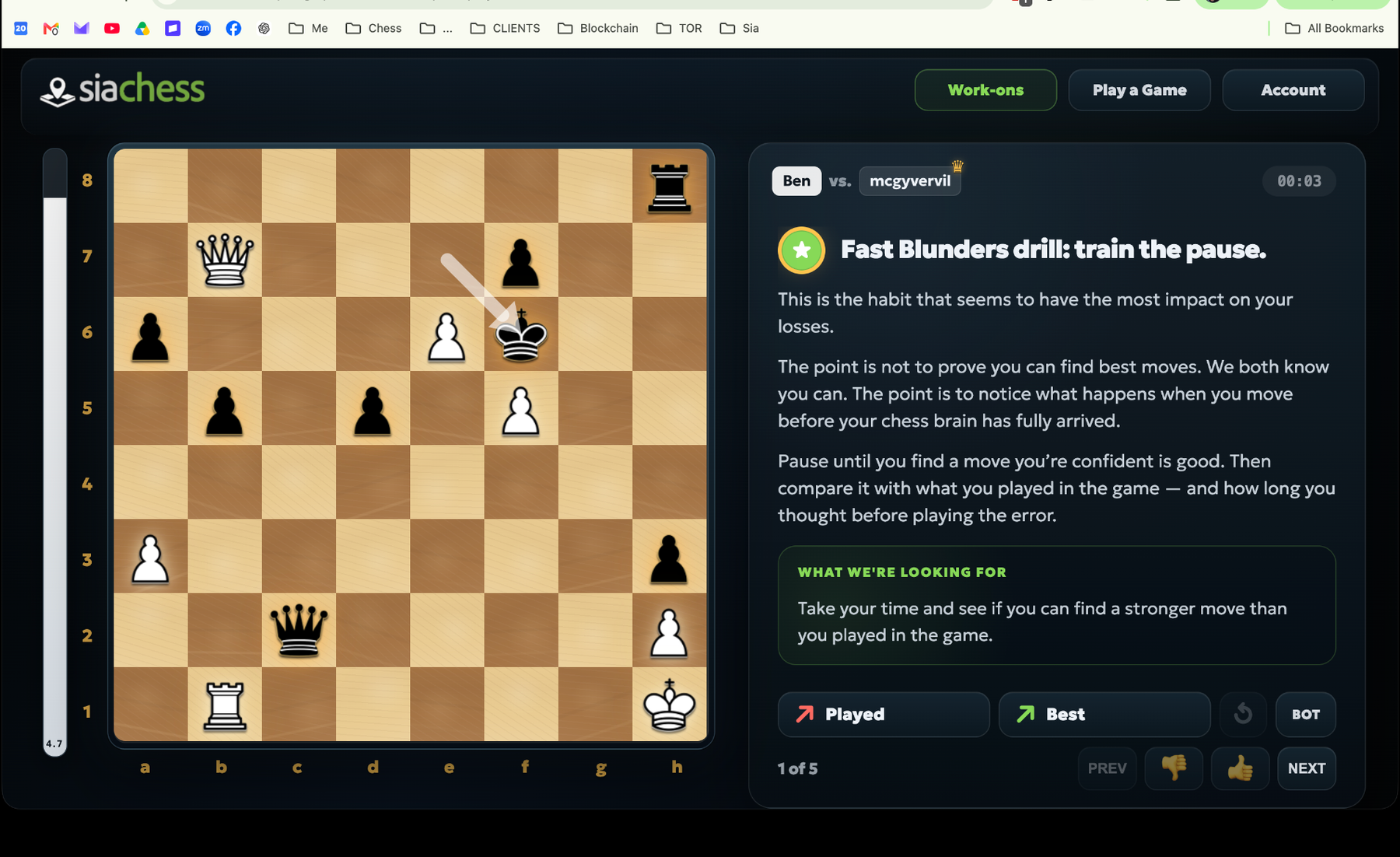1400x857 pixels.
Task: Go to PREV drill position
Action: [x=1107, y=768]
